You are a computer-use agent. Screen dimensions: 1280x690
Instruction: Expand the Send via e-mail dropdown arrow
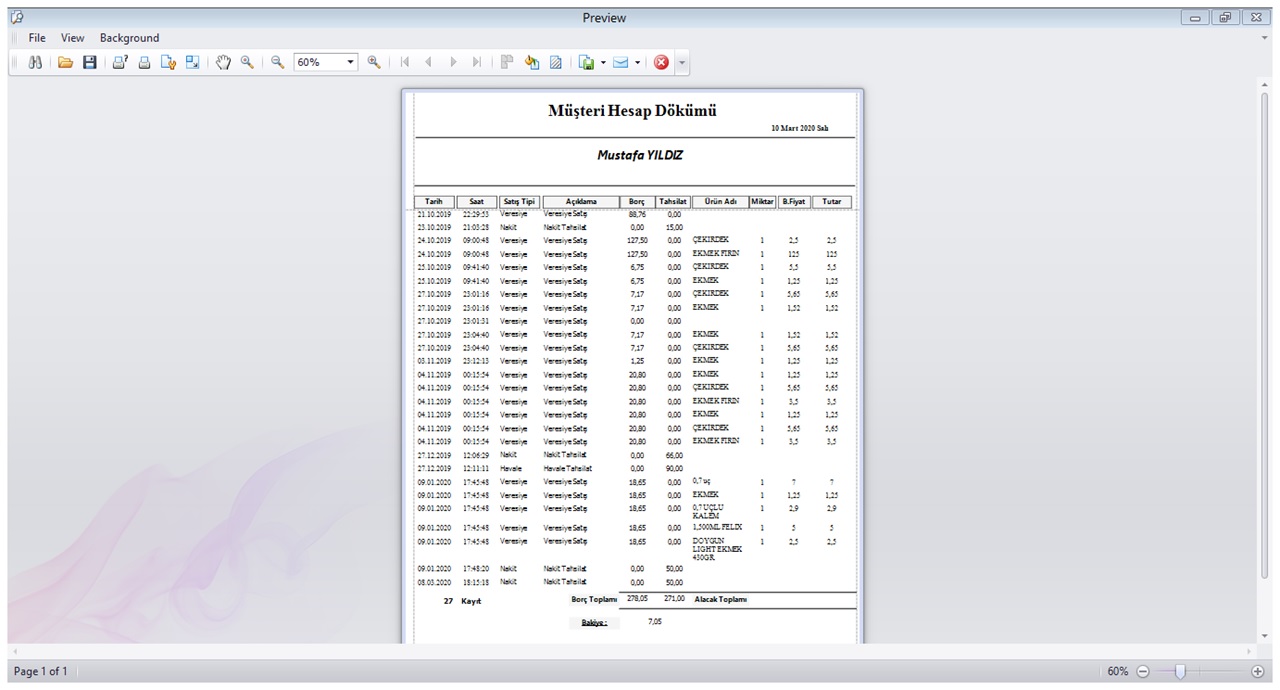click(637, 63)
